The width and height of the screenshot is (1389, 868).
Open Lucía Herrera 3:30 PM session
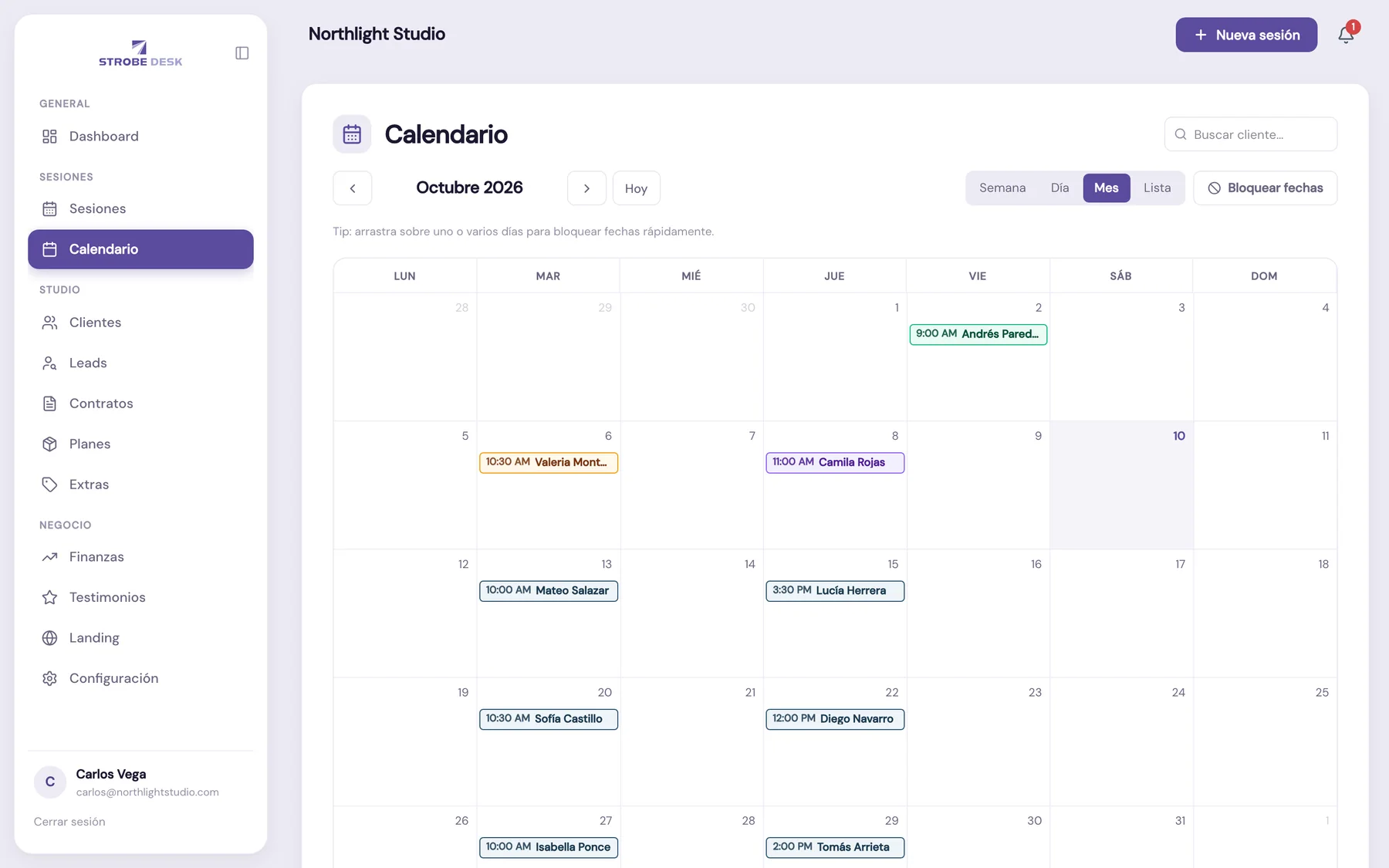pos(835,590)
